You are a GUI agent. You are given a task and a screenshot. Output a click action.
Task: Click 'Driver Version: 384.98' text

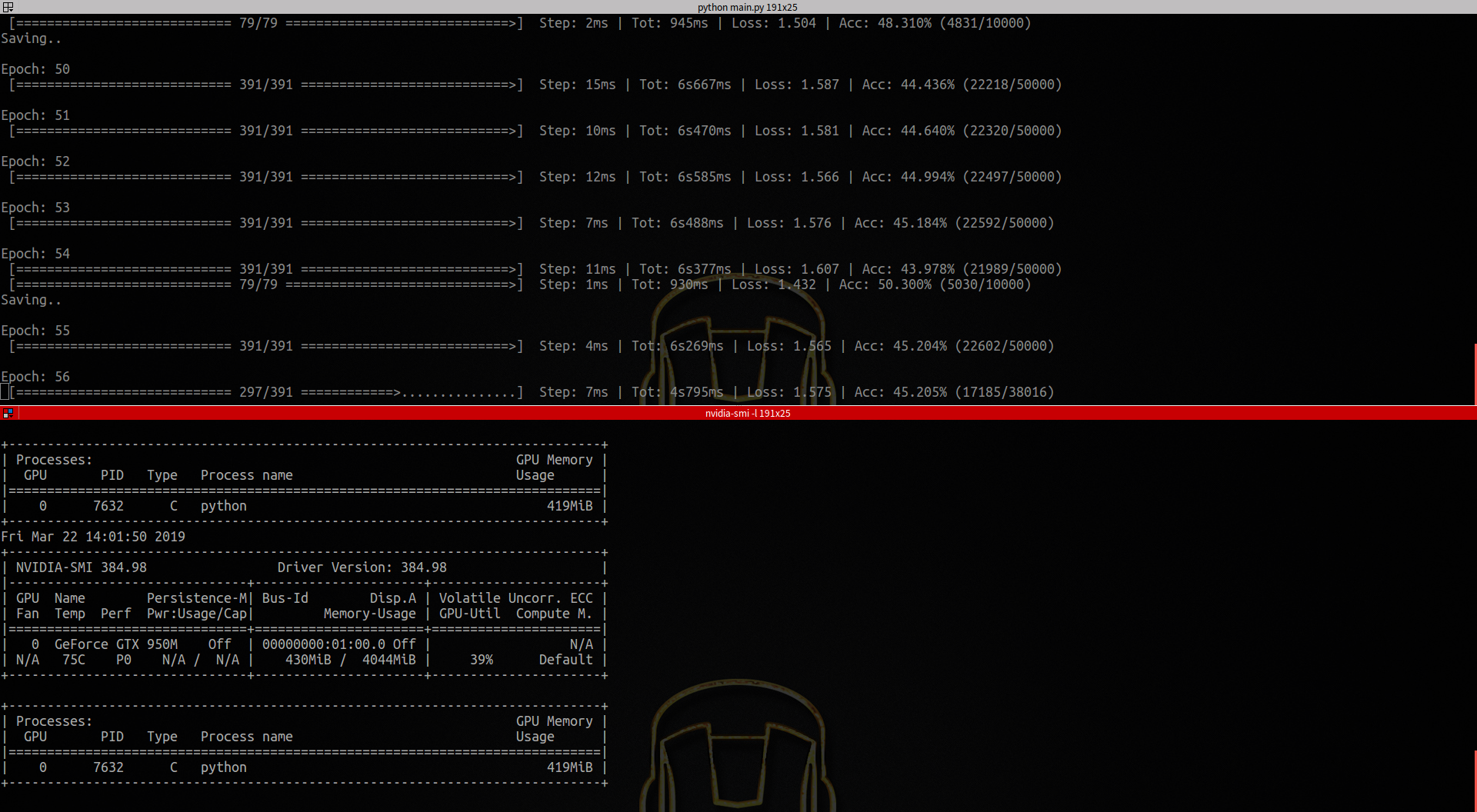[362, 567]
